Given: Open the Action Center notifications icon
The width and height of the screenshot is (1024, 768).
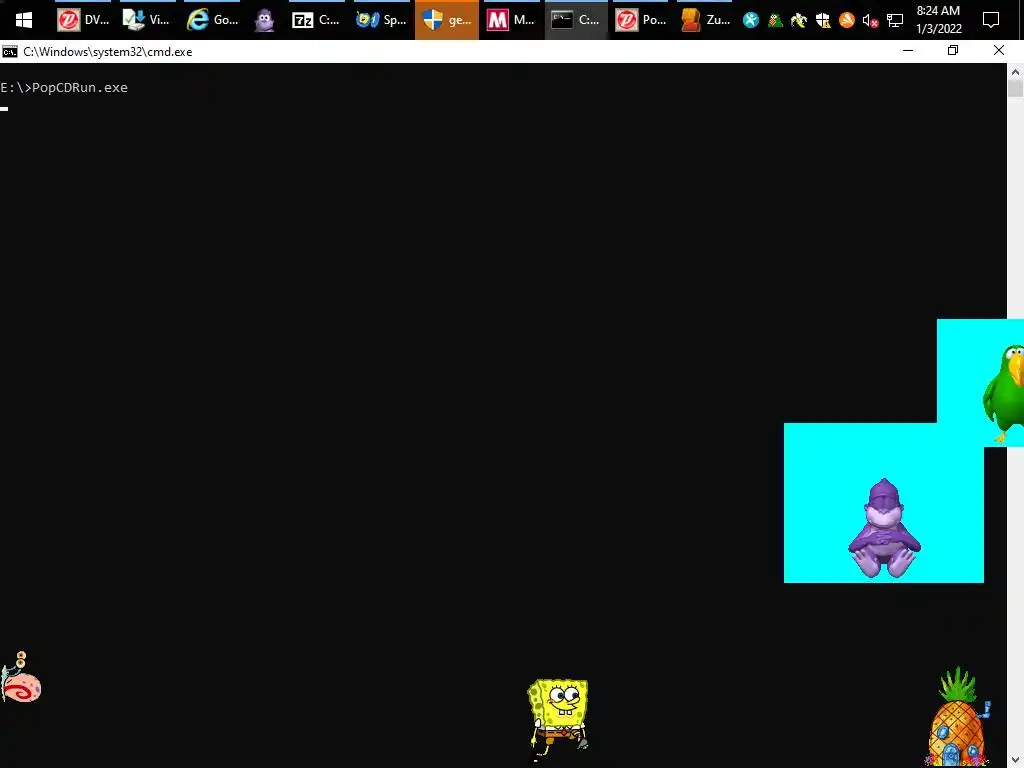Looking at the screenshot, I should click(991, 20).
